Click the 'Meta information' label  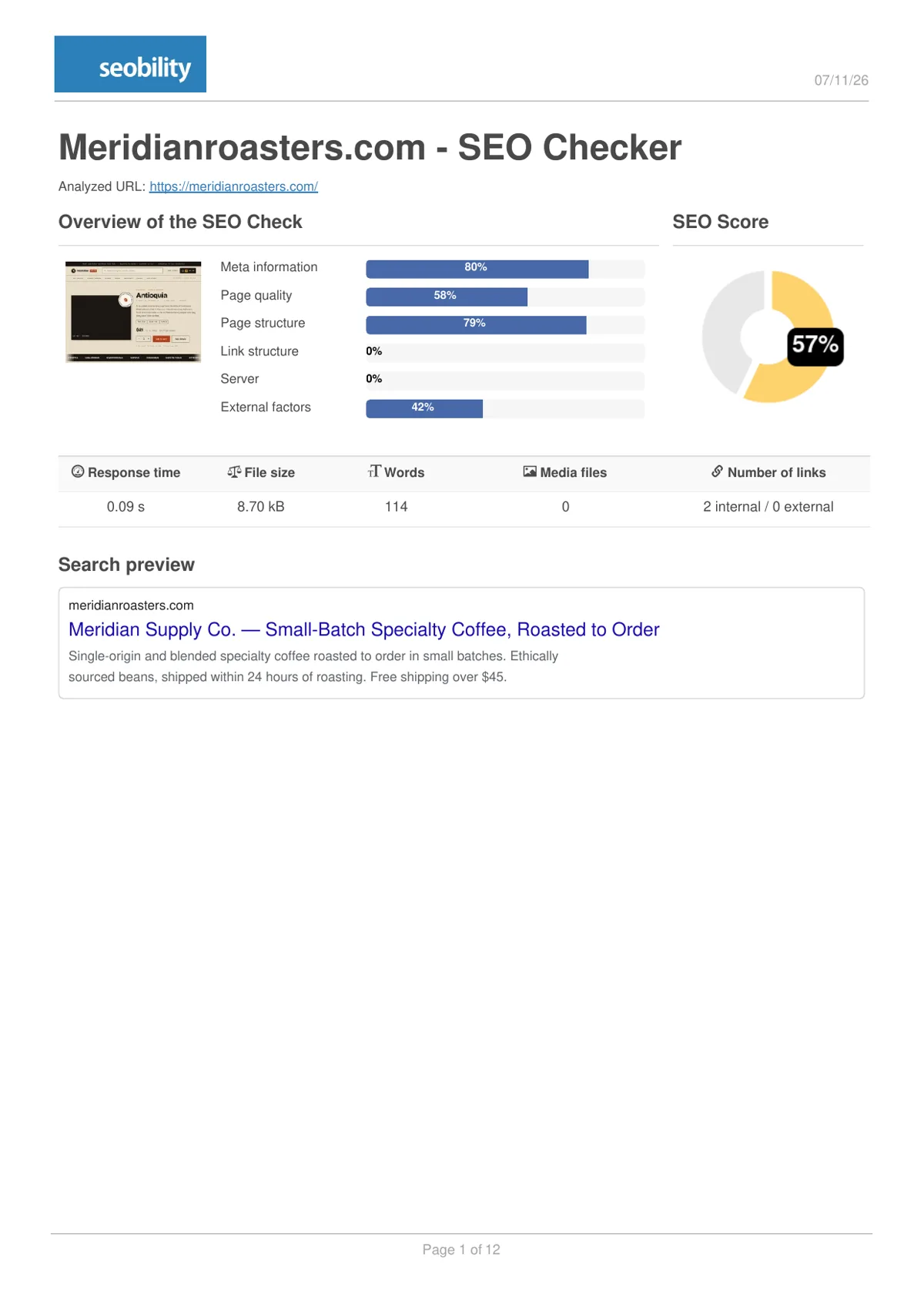point(269,267)
